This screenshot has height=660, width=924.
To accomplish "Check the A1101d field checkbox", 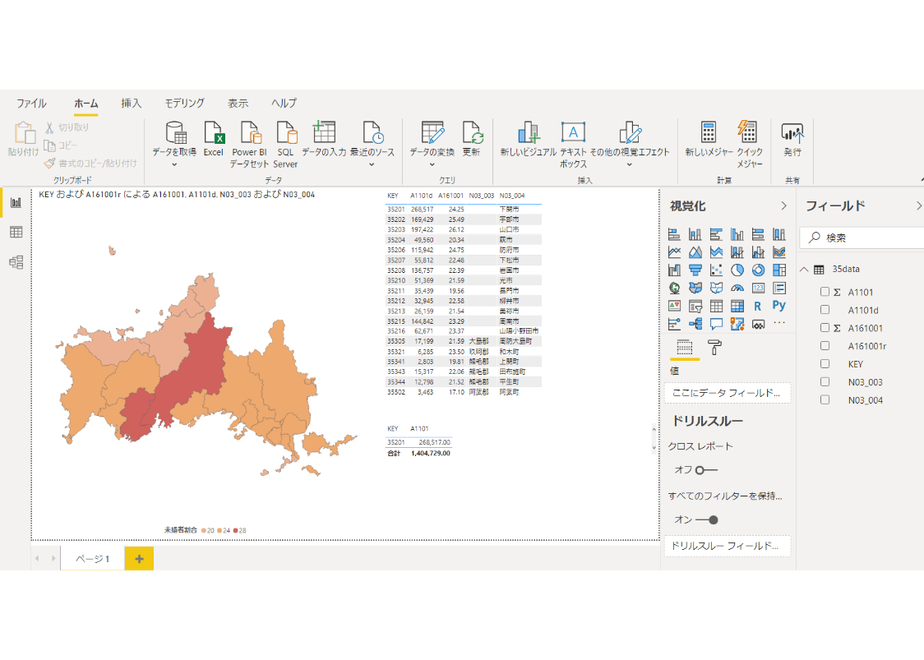I will 824,310.
